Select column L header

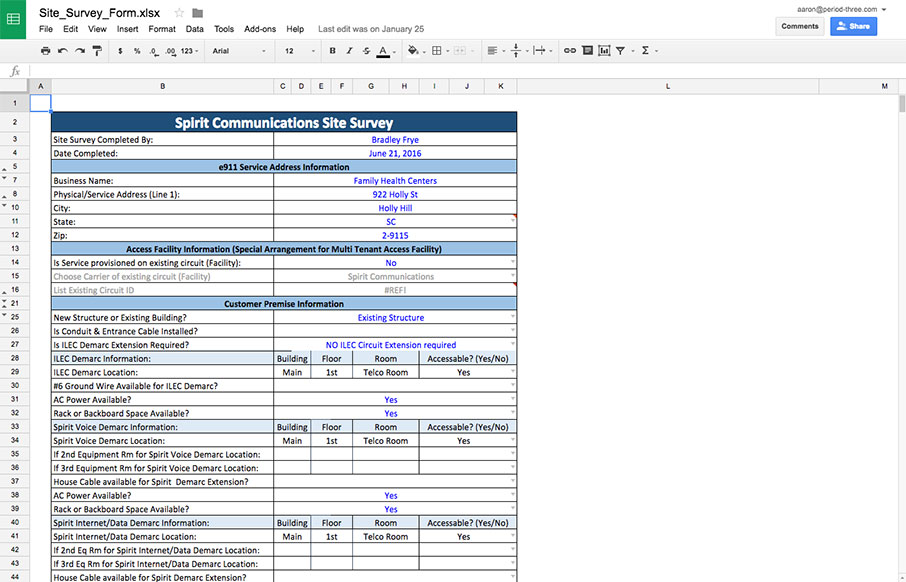click(x=668, y=86)
